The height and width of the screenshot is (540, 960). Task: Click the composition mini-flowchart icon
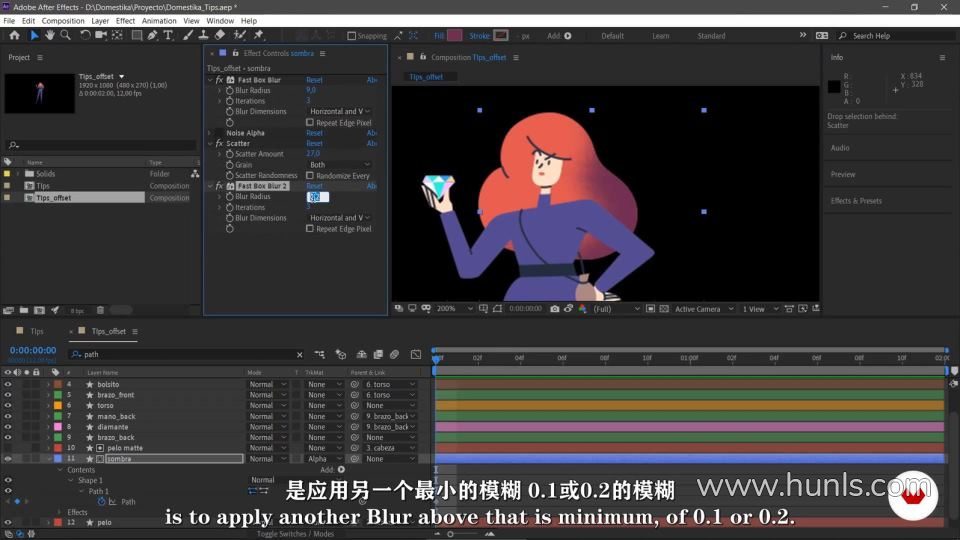click(320, 354)
